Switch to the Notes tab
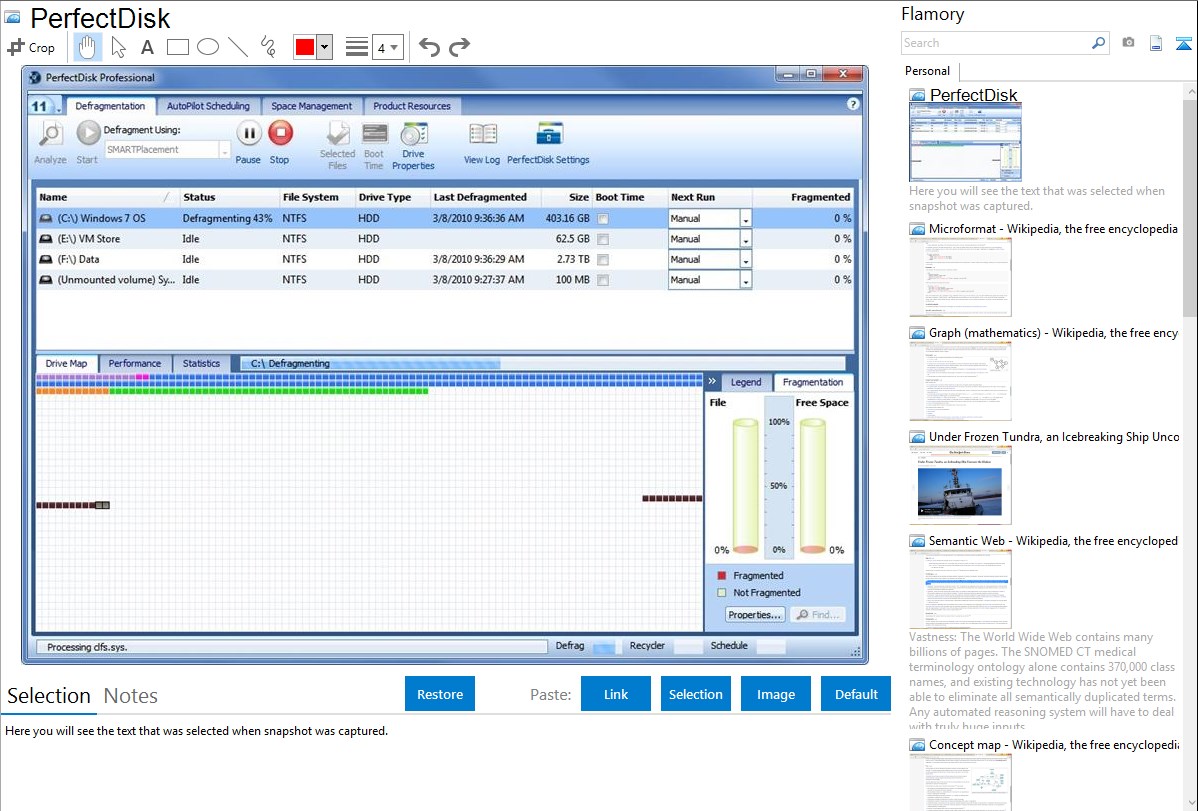 [131, 696]
